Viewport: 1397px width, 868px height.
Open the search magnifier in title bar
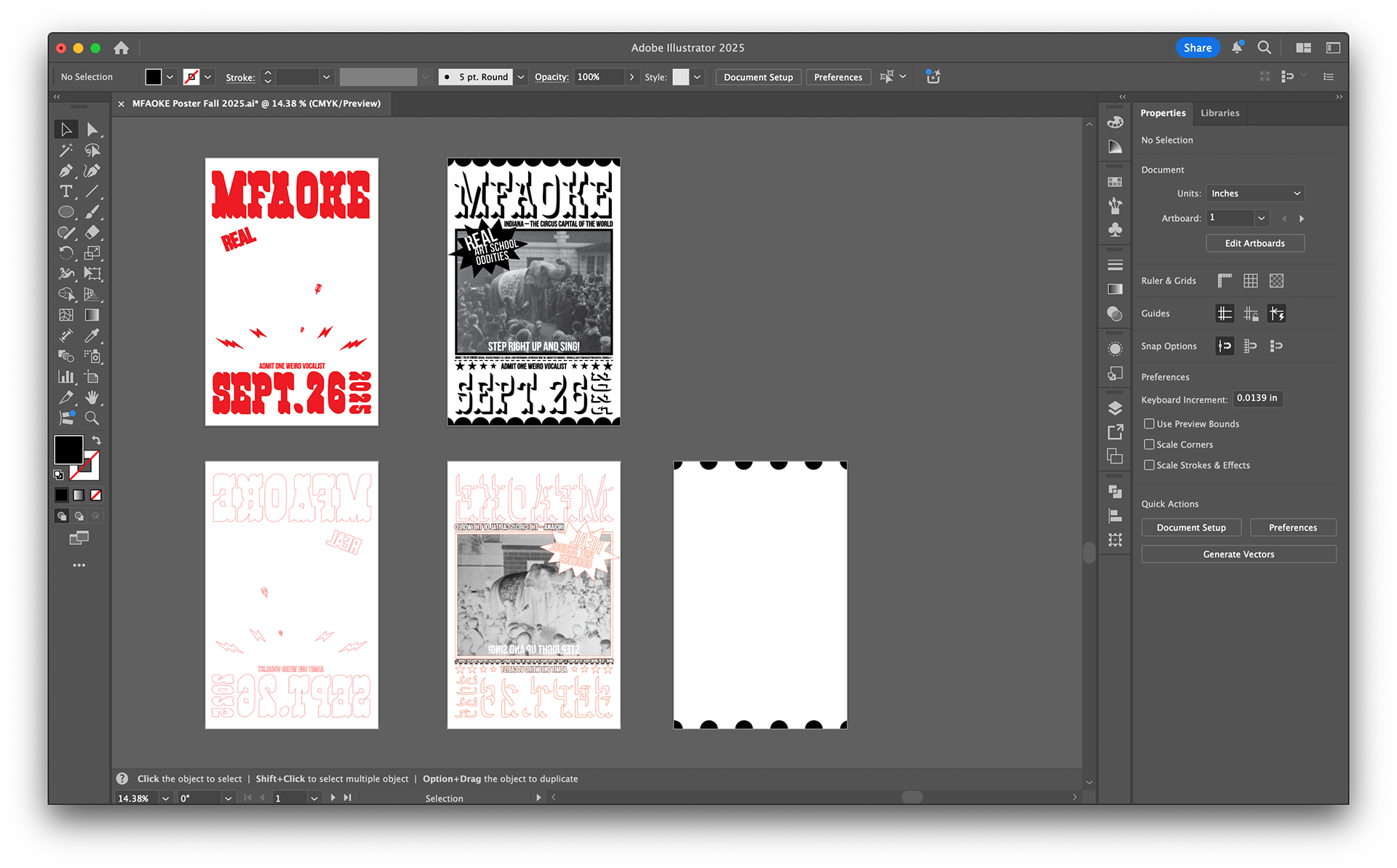click(x=1265, y=48)
